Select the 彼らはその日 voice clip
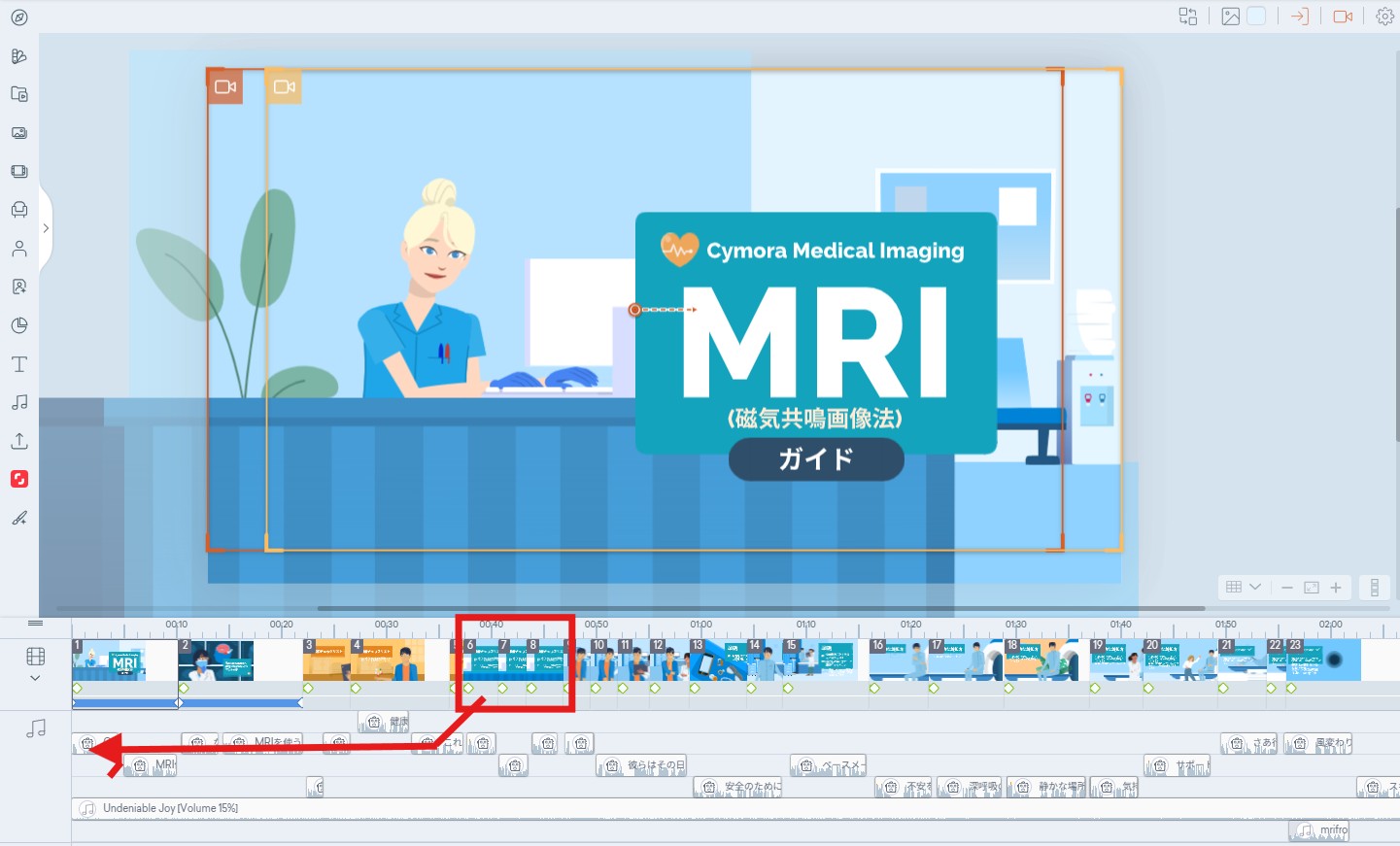This screenshot has height=846, width=1400. click(641, 765)
